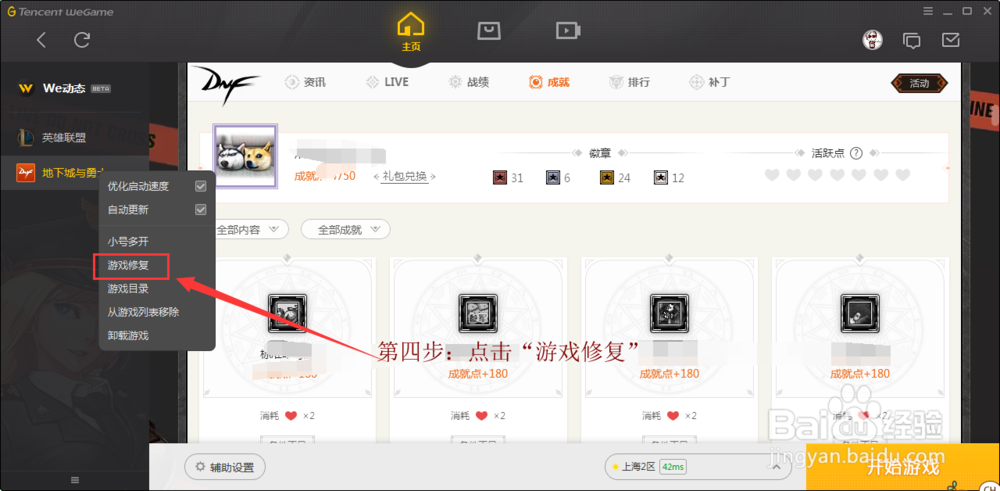Viewport: 1000px width, 491px height.
Task: Open the 主页 home icon
Action: [x=411, y=32]
